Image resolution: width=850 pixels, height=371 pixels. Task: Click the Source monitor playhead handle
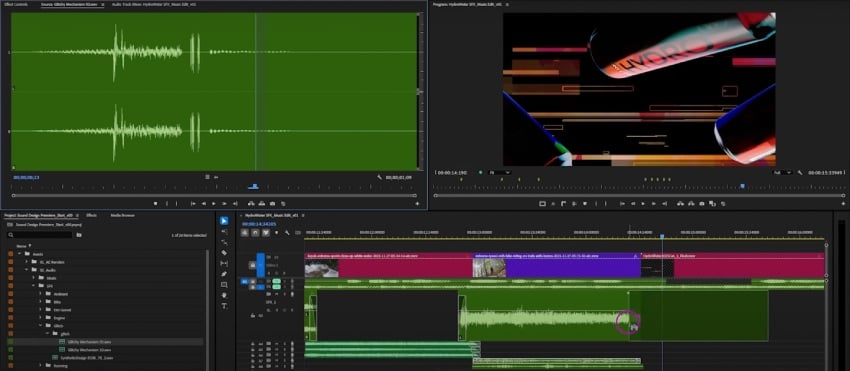click(x=254, y=186)
